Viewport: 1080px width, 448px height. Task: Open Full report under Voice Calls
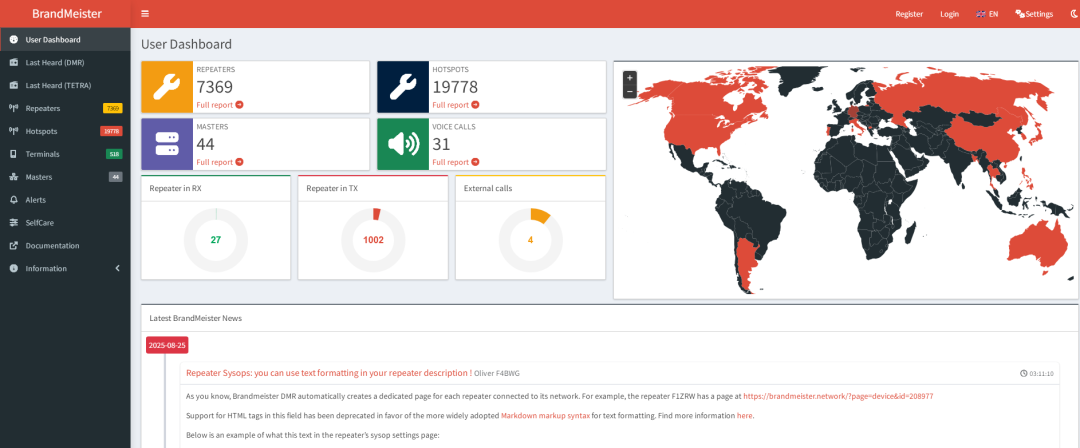[456, 162]
